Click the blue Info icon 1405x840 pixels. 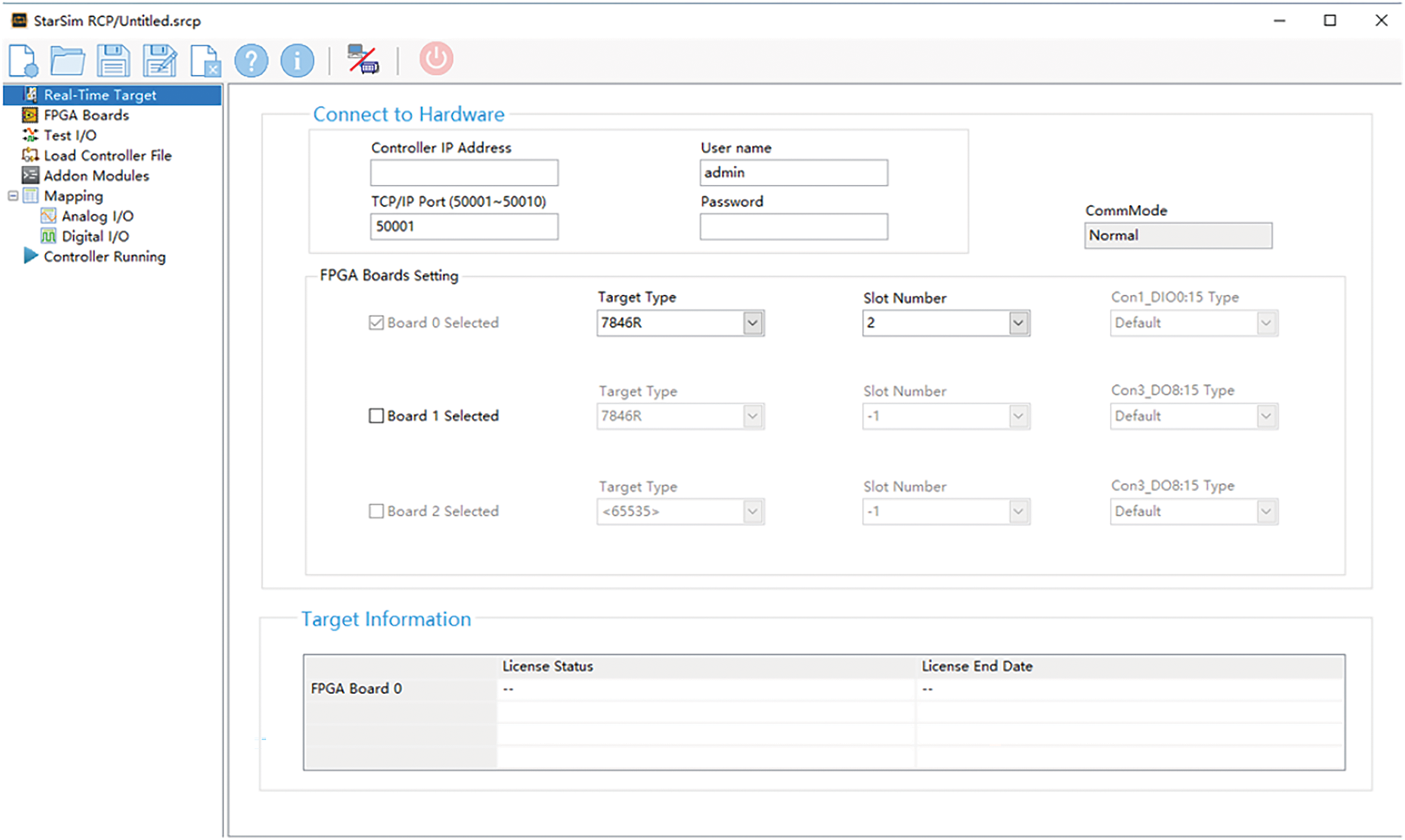(x=297, y=60)
